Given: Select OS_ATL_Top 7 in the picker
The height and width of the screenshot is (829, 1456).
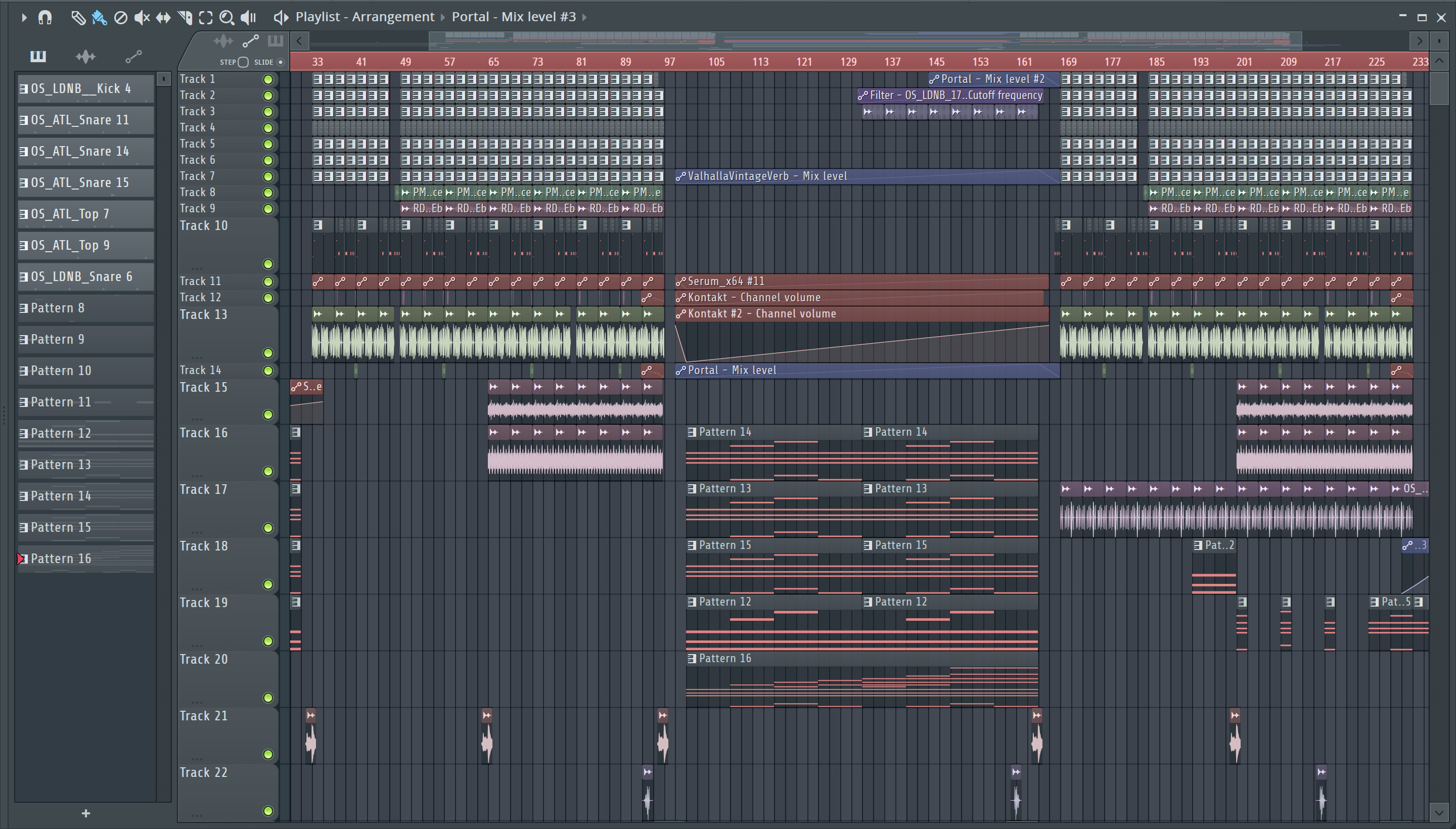Looking at the screenshot, I should click(85, 213).
